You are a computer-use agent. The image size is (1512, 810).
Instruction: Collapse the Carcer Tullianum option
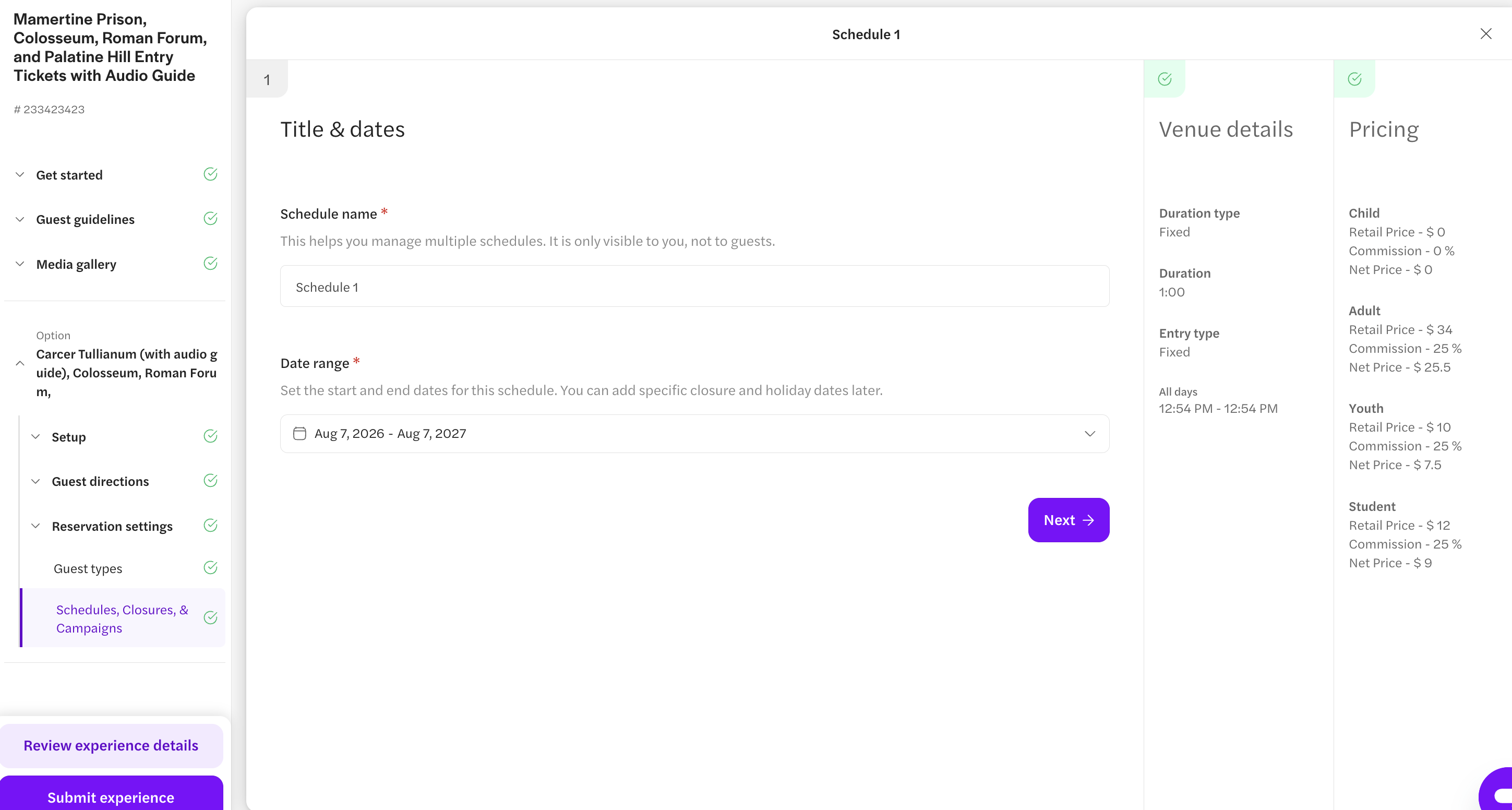click(x=20, y=363)
